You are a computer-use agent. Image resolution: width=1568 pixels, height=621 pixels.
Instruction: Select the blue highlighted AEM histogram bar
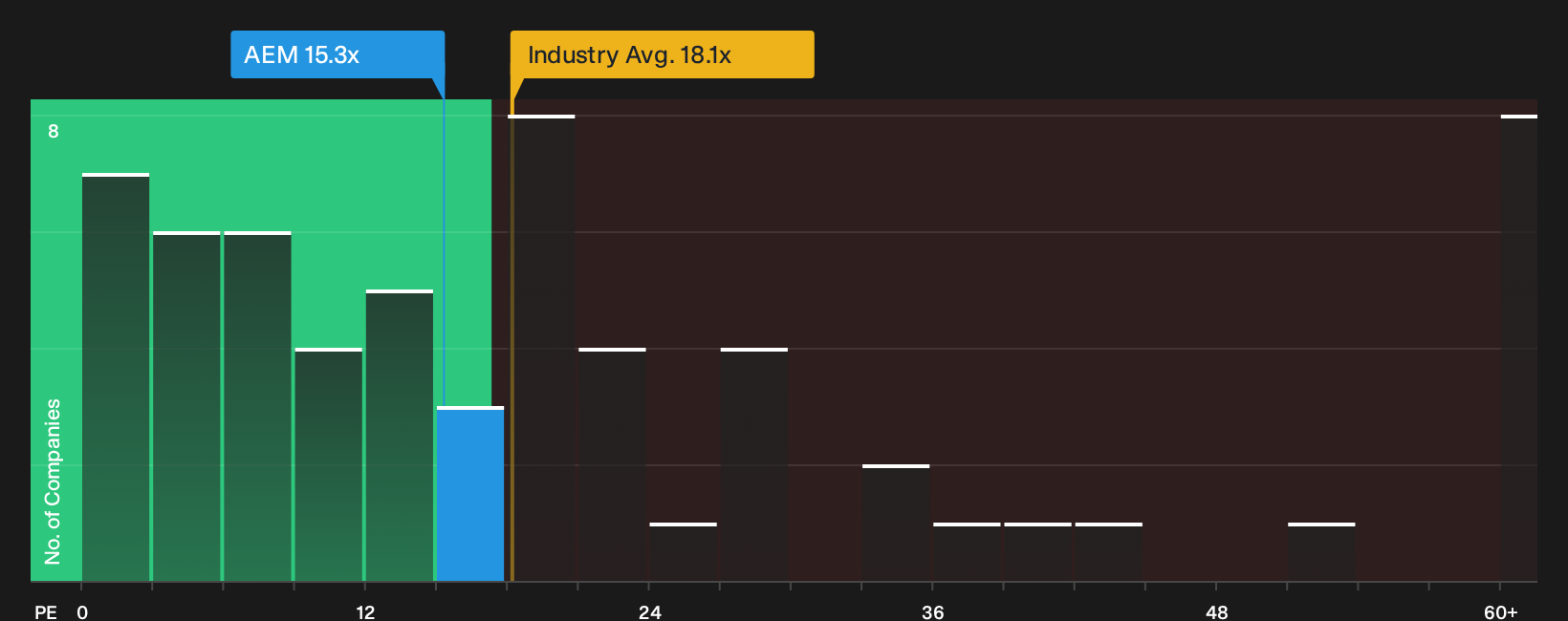pos(470,494)
